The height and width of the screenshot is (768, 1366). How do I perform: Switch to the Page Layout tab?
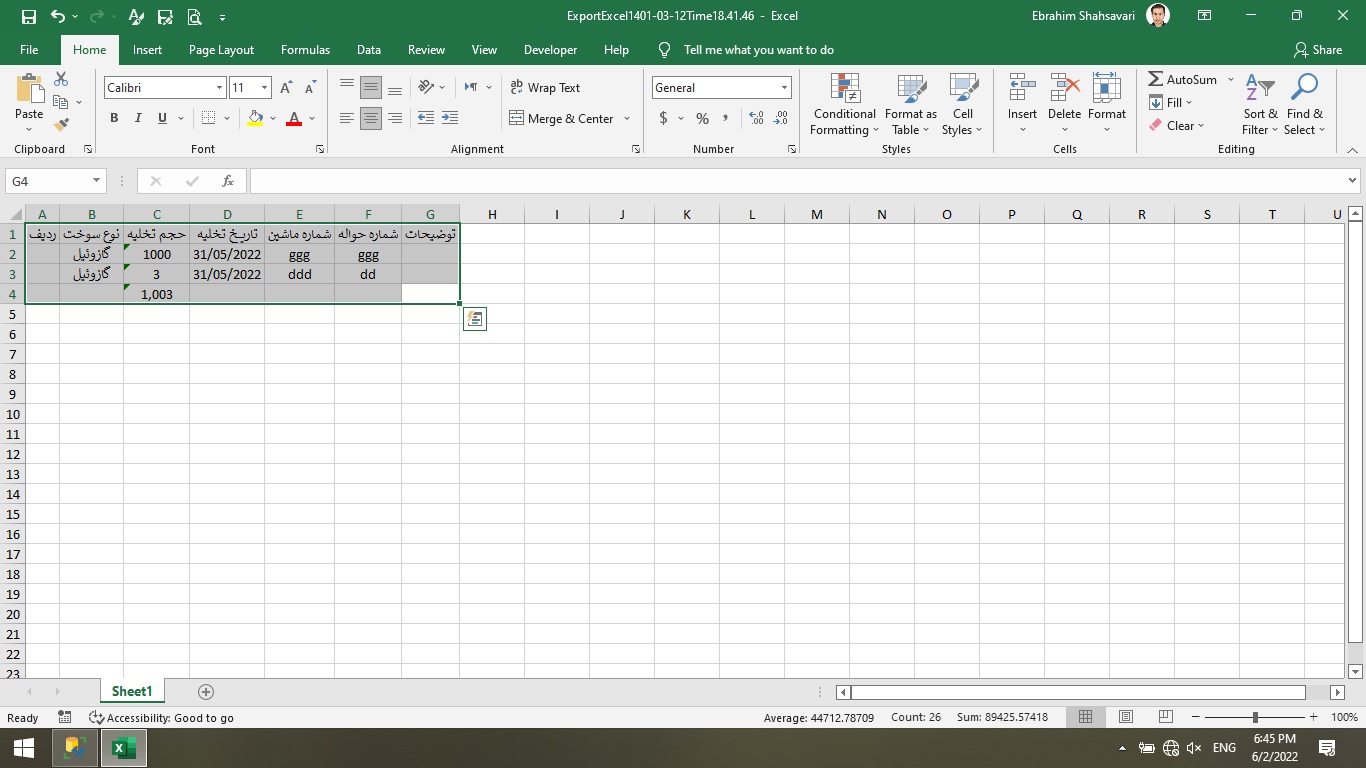point(221,50)
